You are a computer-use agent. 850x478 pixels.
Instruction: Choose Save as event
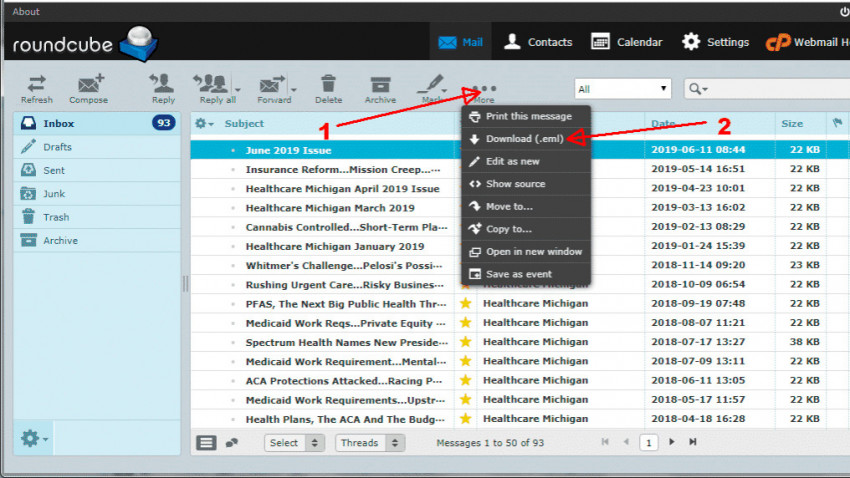pyautogui.click(x=526, y=274)
